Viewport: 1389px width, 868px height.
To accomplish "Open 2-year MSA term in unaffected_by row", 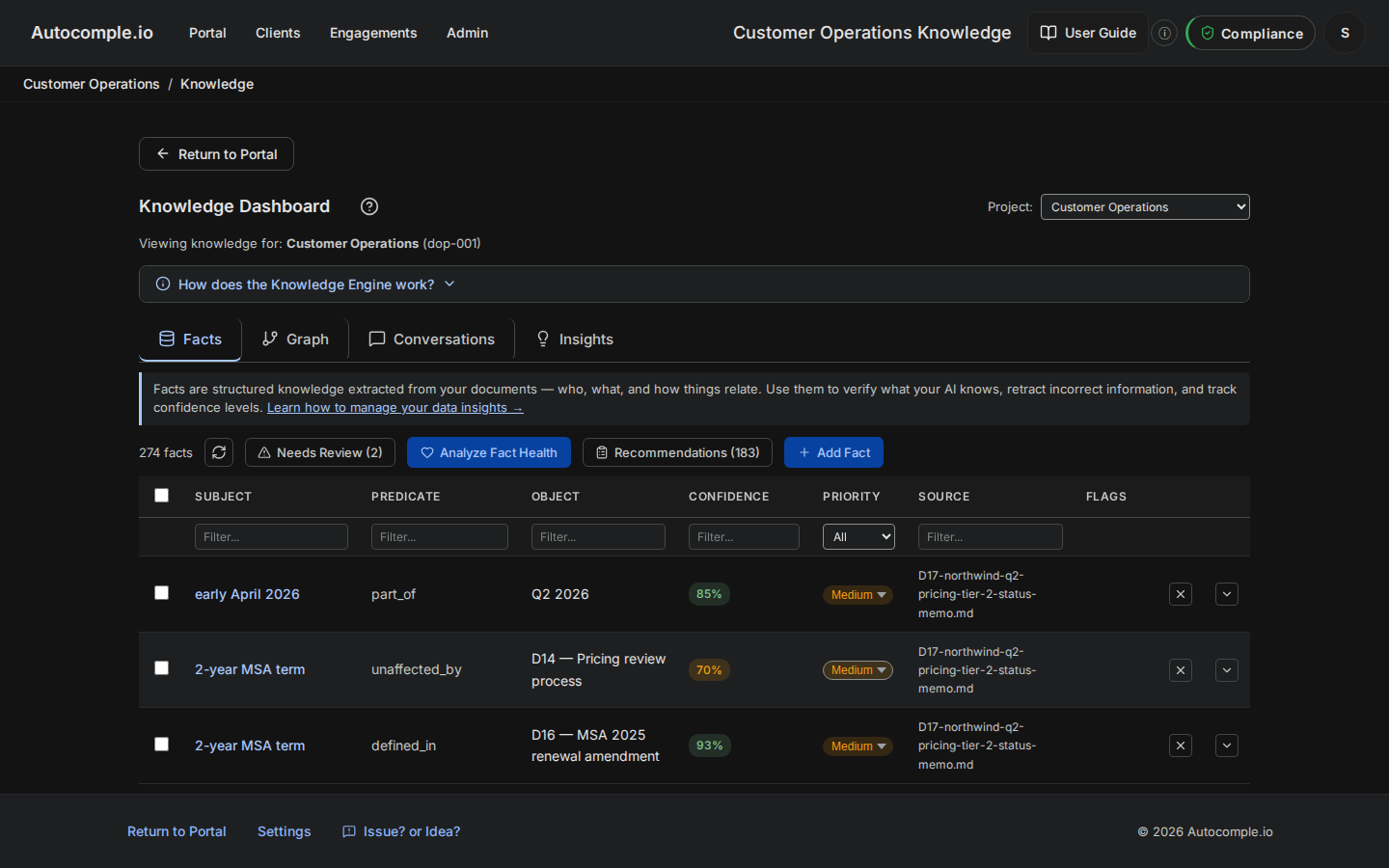I will coord(250,669).
